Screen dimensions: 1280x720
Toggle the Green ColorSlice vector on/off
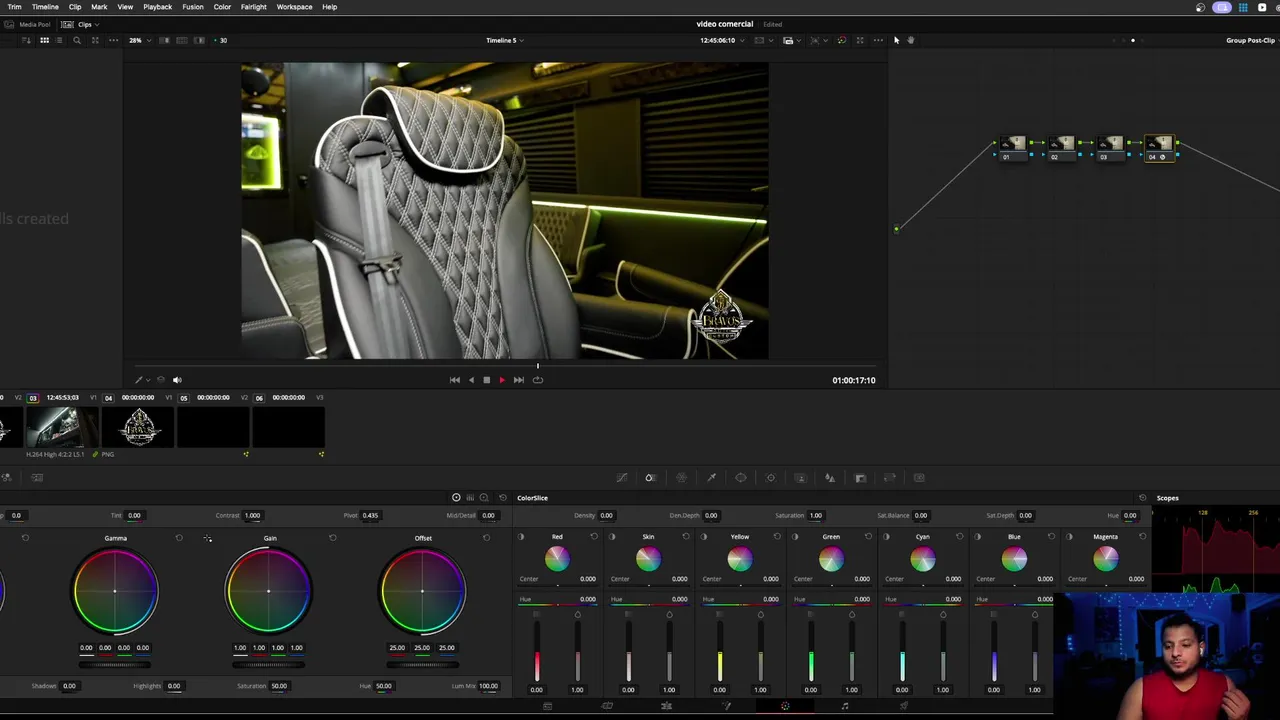tap(795, 537)
